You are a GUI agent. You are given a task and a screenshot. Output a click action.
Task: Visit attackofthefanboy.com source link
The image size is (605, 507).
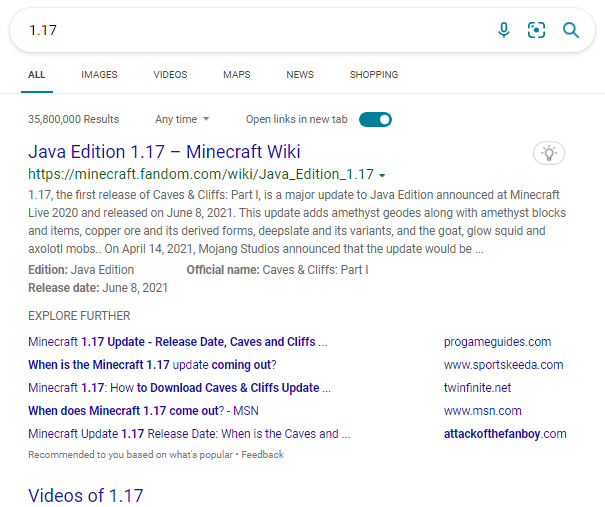point(505,434)
